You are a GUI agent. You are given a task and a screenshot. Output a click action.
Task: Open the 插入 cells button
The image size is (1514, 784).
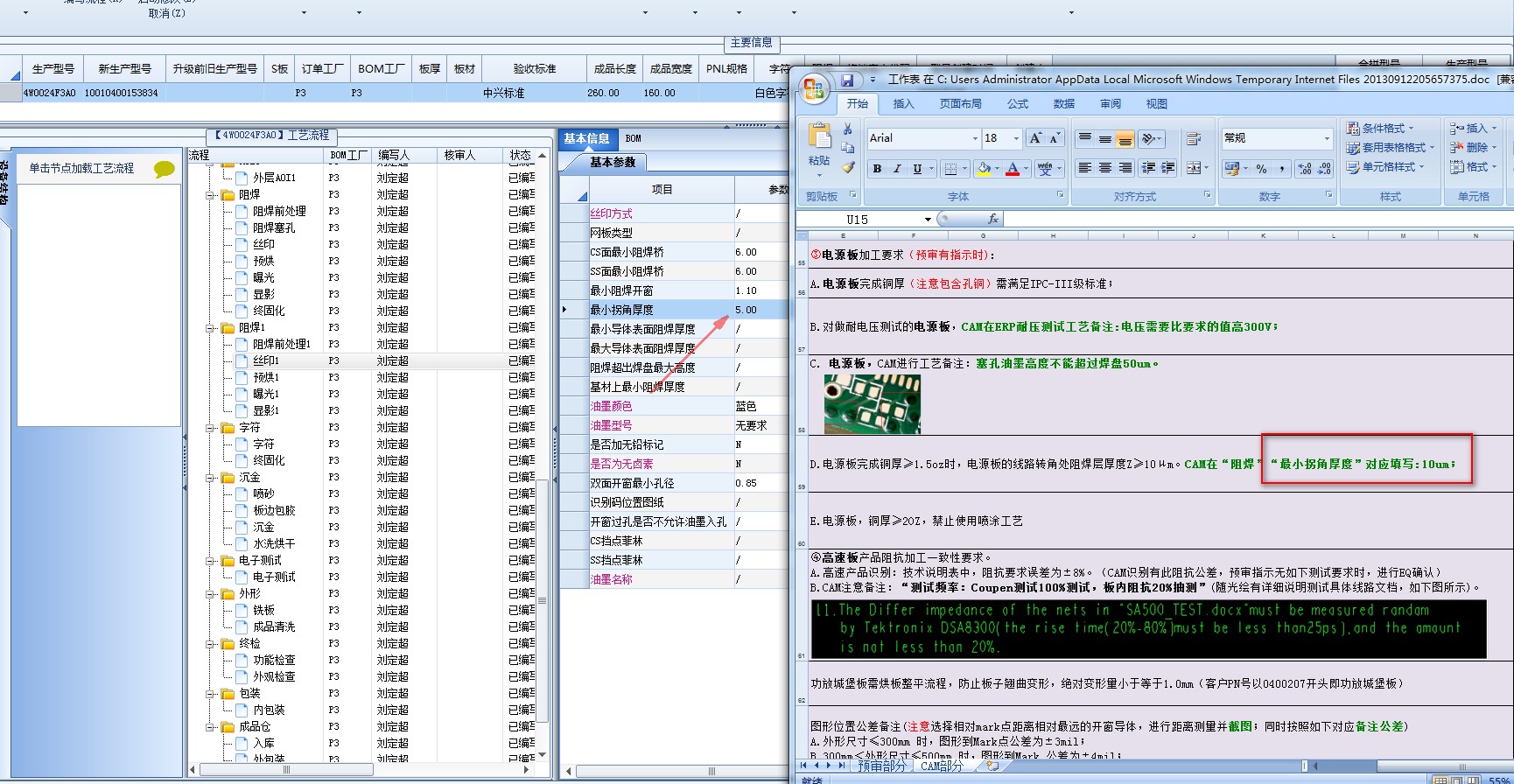[1472, 128]
